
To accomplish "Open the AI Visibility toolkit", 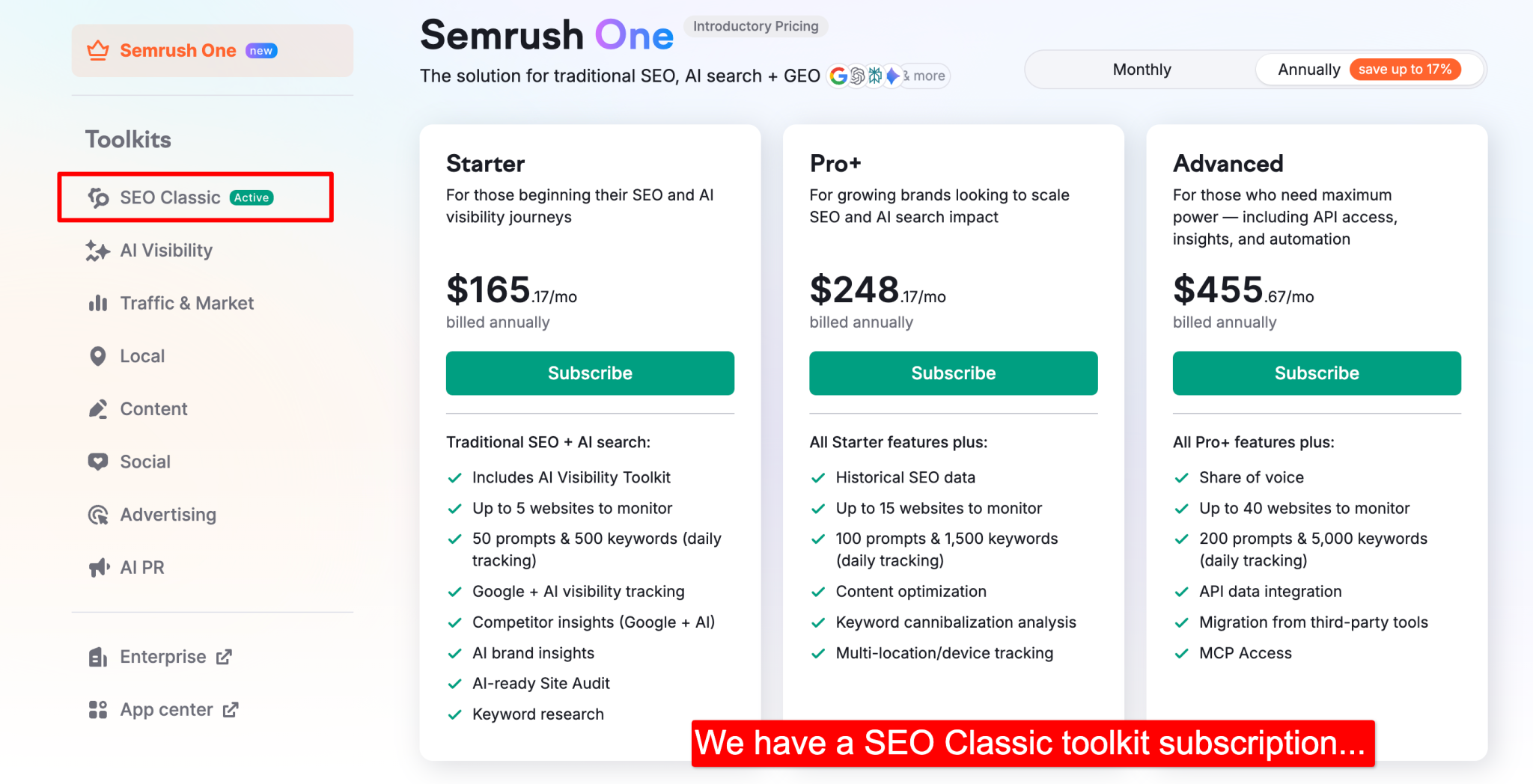I will click(x=98, y=250).
